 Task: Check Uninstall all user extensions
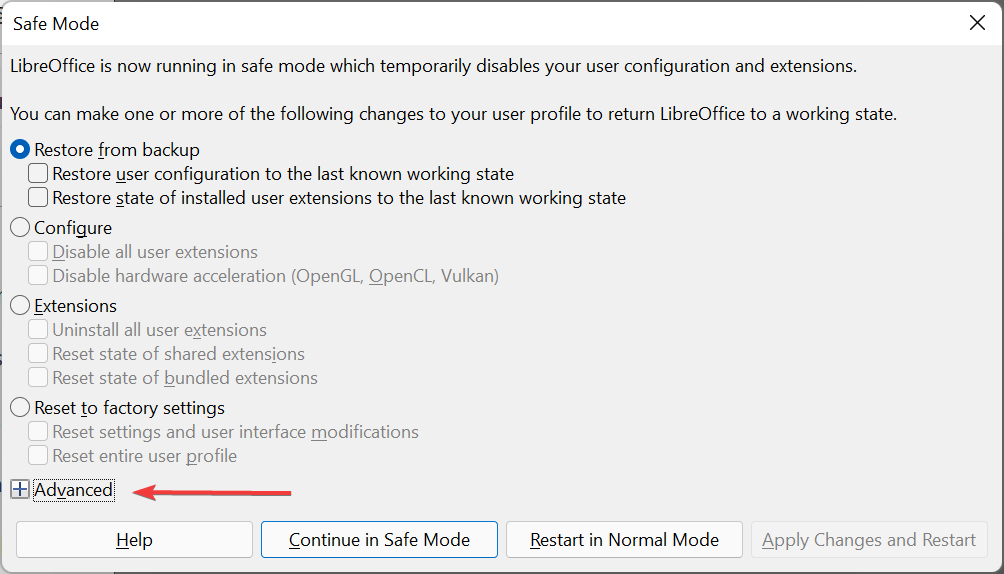coord(38,330)
